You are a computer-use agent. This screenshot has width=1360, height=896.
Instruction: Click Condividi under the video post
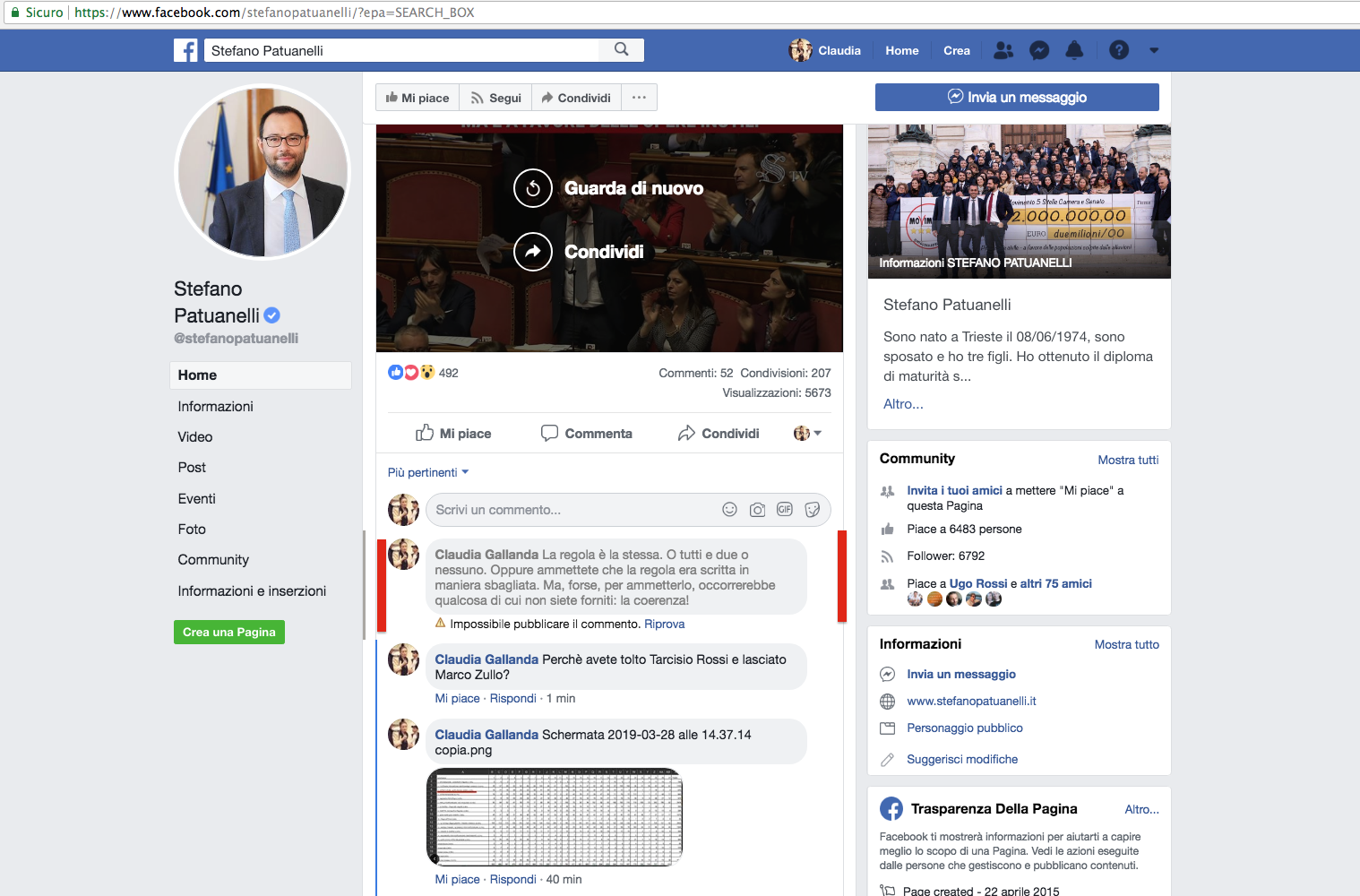(x=719, y=434)
